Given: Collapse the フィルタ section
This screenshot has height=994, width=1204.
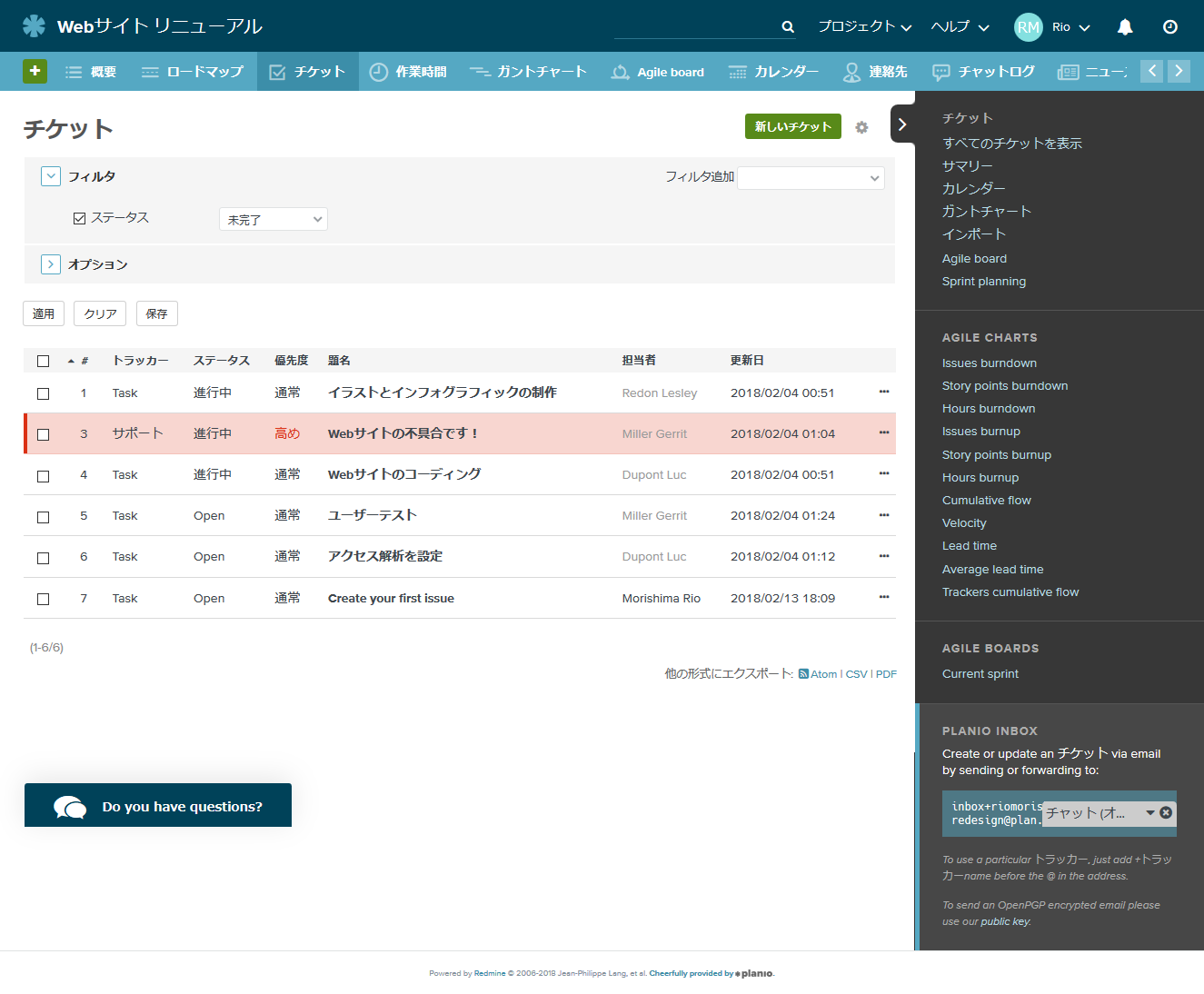Looking at the screenshot, I should tap(51, 176).
